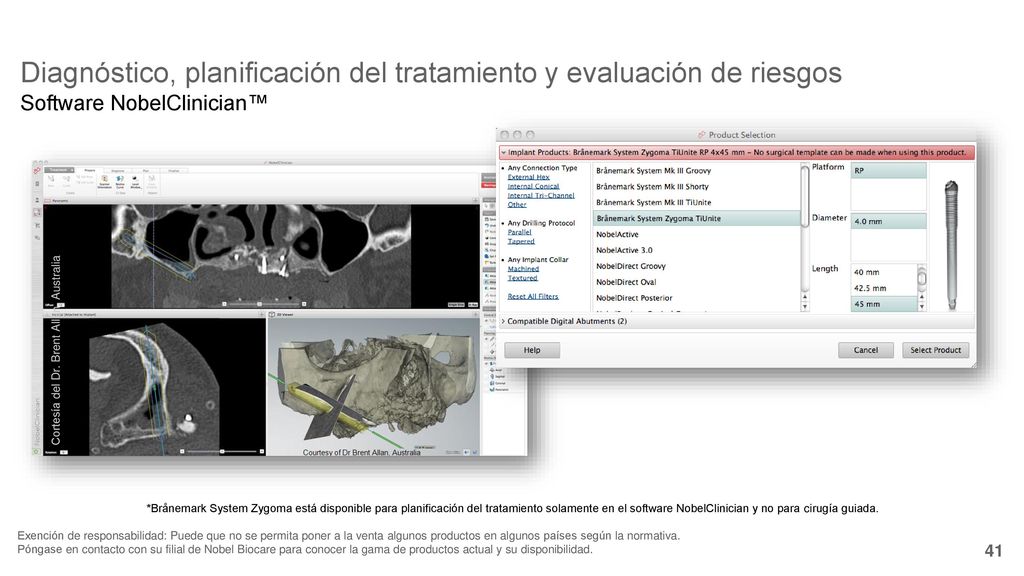Choose the 4.0 mm diameter option
This screenshot has width=1024, height=576.
(888, 221)
